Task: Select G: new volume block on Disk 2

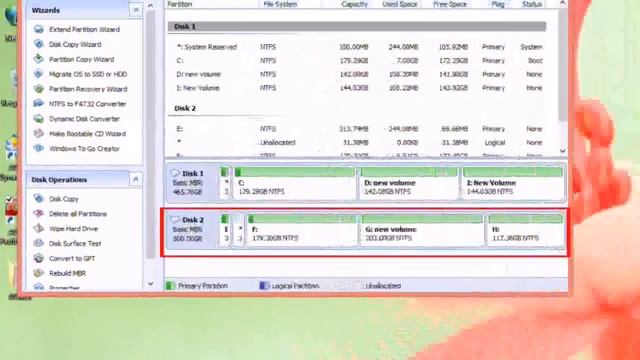Action: tap(422, 230)
